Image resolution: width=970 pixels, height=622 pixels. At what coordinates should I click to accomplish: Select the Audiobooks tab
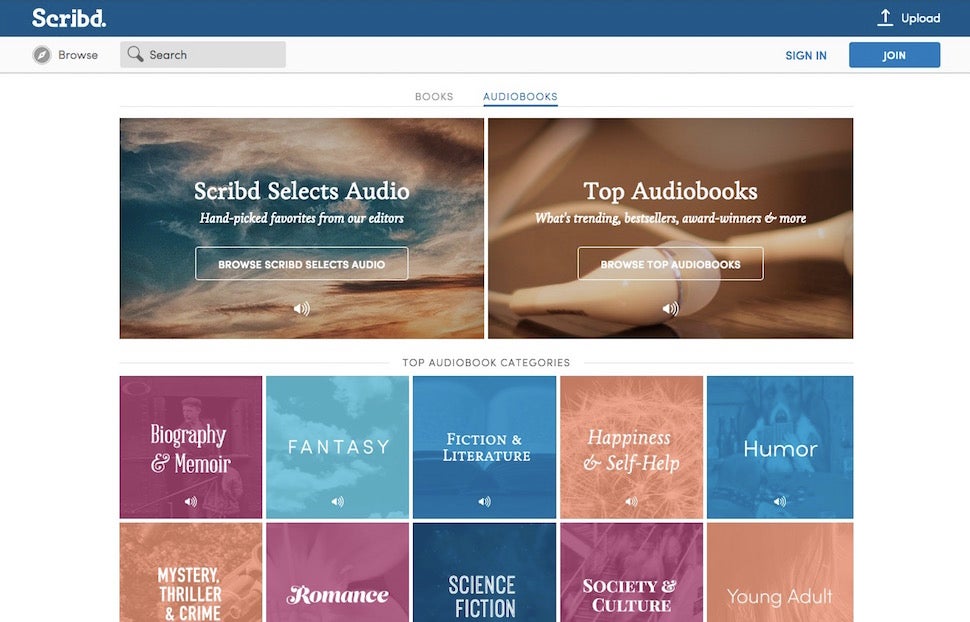click(520, 97)
